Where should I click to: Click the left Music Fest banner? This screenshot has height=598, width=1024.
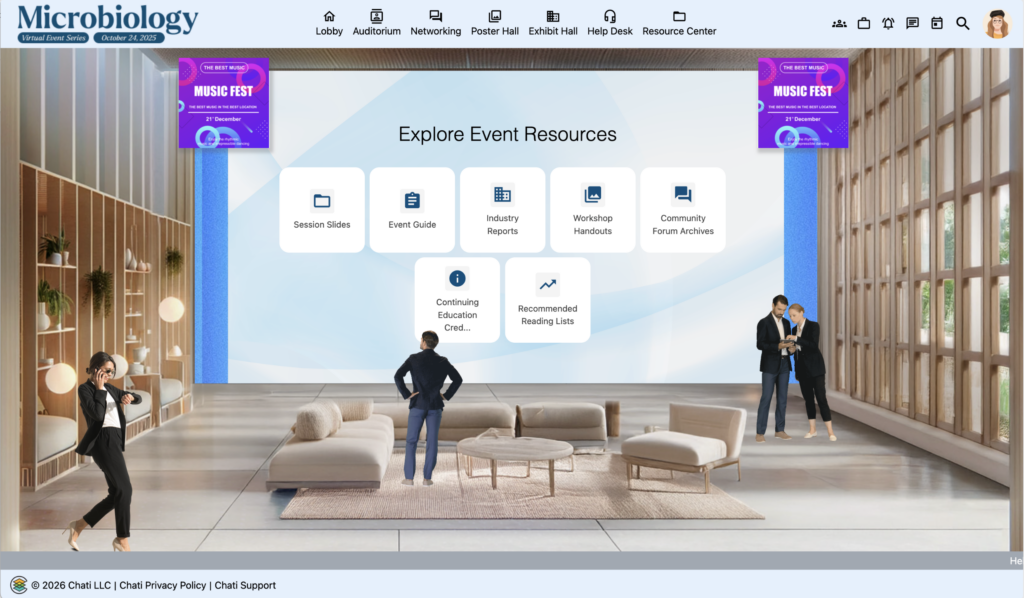(x=223, y=103)
